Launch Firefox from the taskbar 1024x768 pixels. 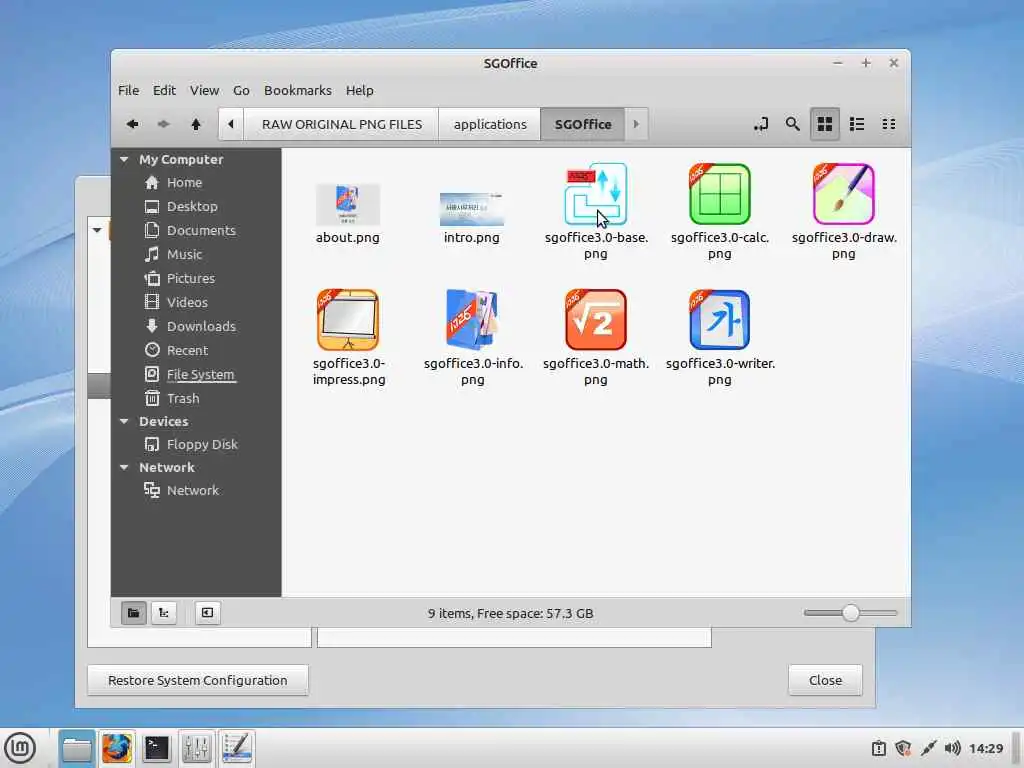tap(117, 748)
